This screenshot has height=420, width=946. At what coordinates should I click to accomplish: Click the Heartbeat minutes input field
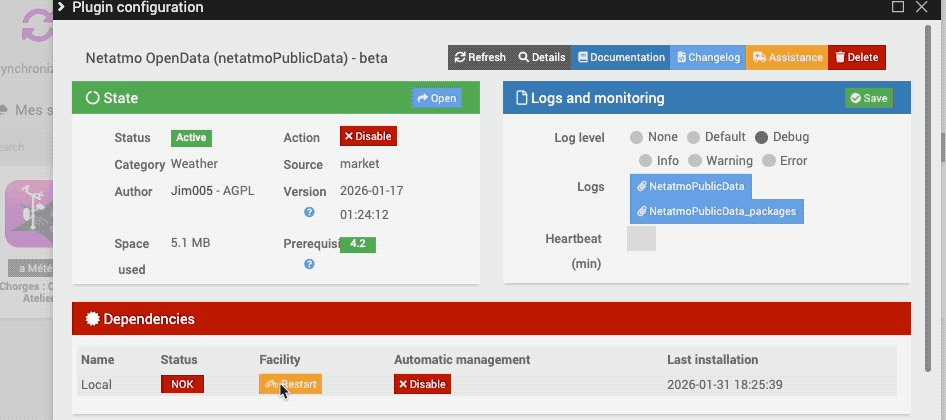coord(641,238)
